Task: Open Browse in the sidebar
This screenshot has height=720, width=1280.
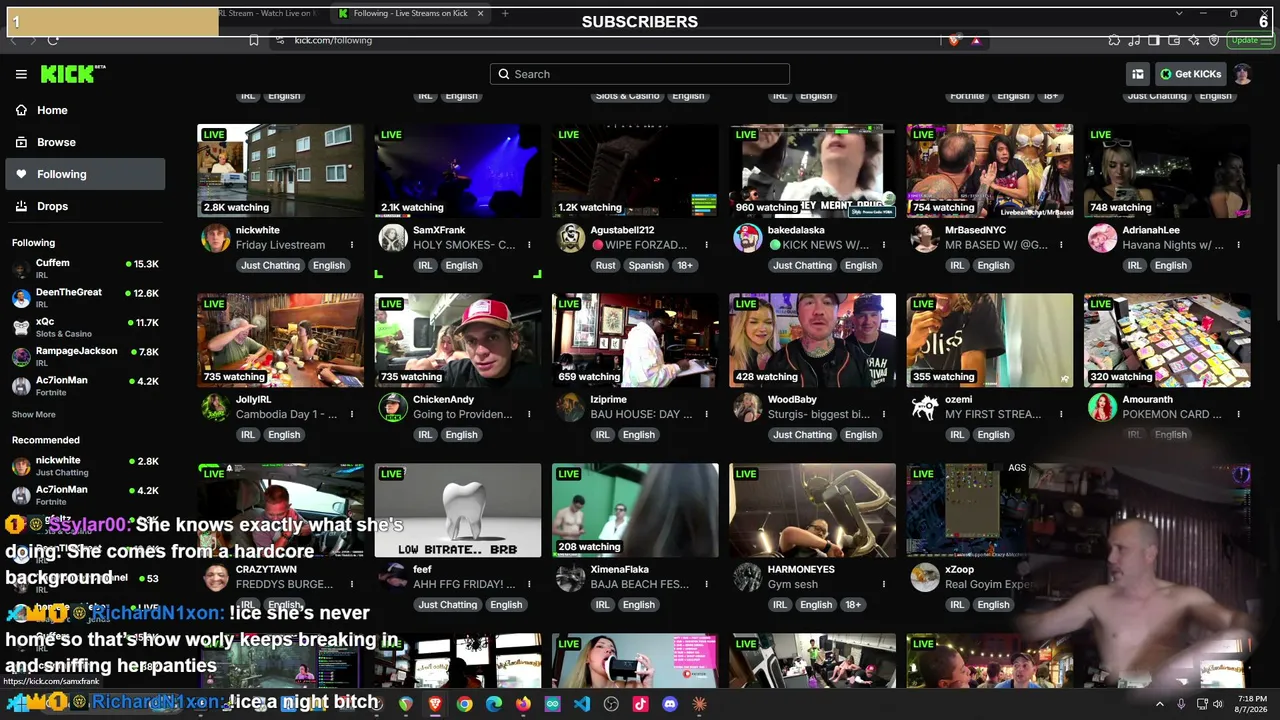Action: [x=85, y=142]
